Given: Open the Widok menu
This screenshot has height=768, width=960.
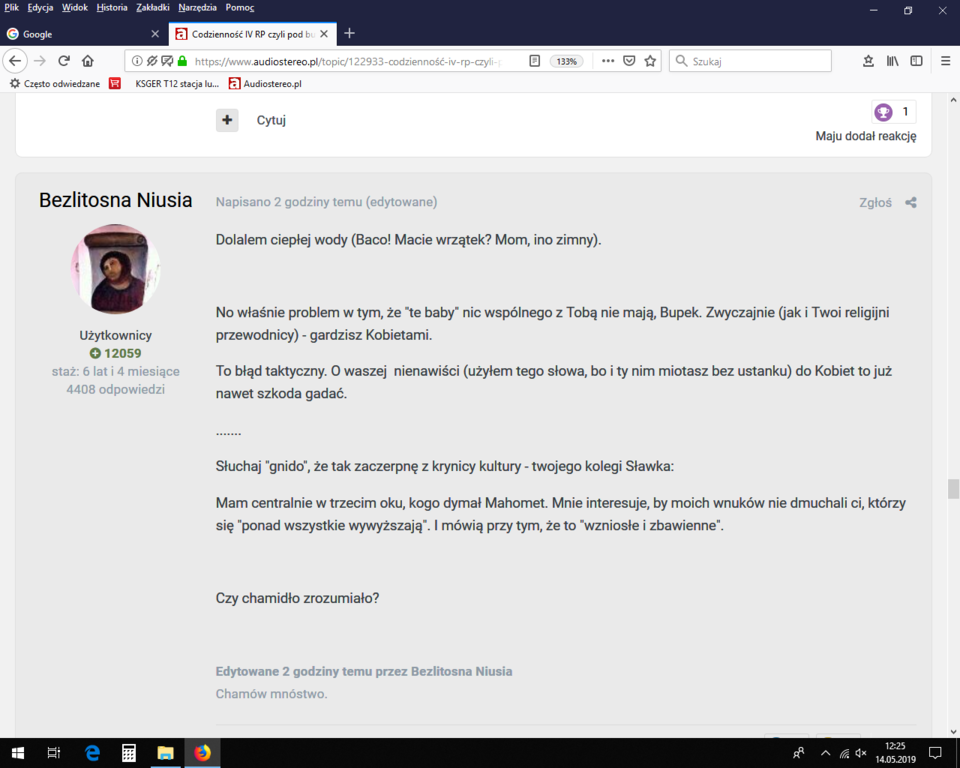Looking at the screenshot, I should 75,8.
